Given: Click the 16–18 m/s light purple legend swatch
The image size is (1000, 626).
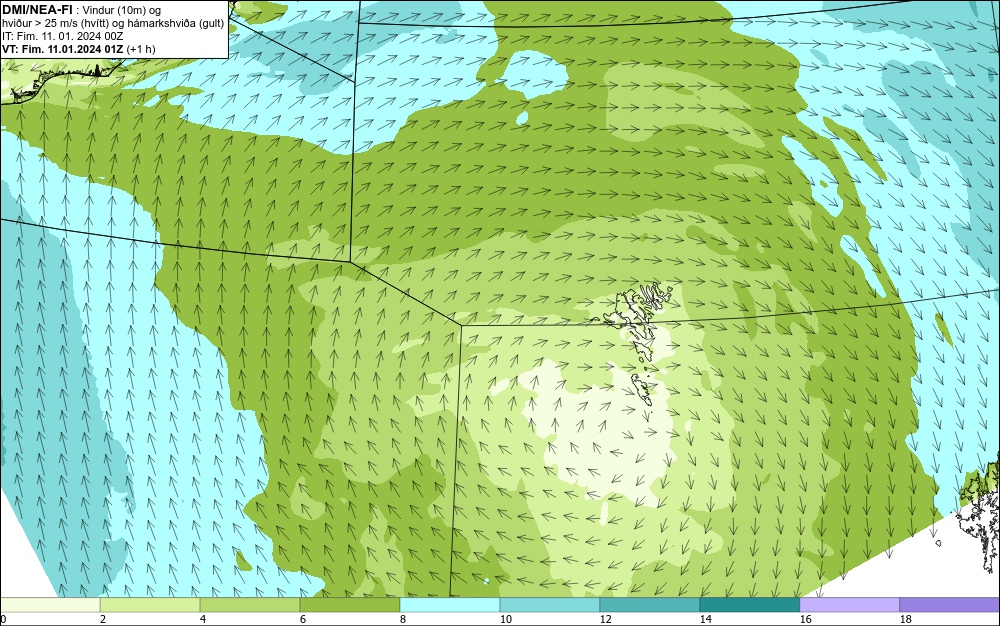Looking at the screenshot, I should click(849, 604).
